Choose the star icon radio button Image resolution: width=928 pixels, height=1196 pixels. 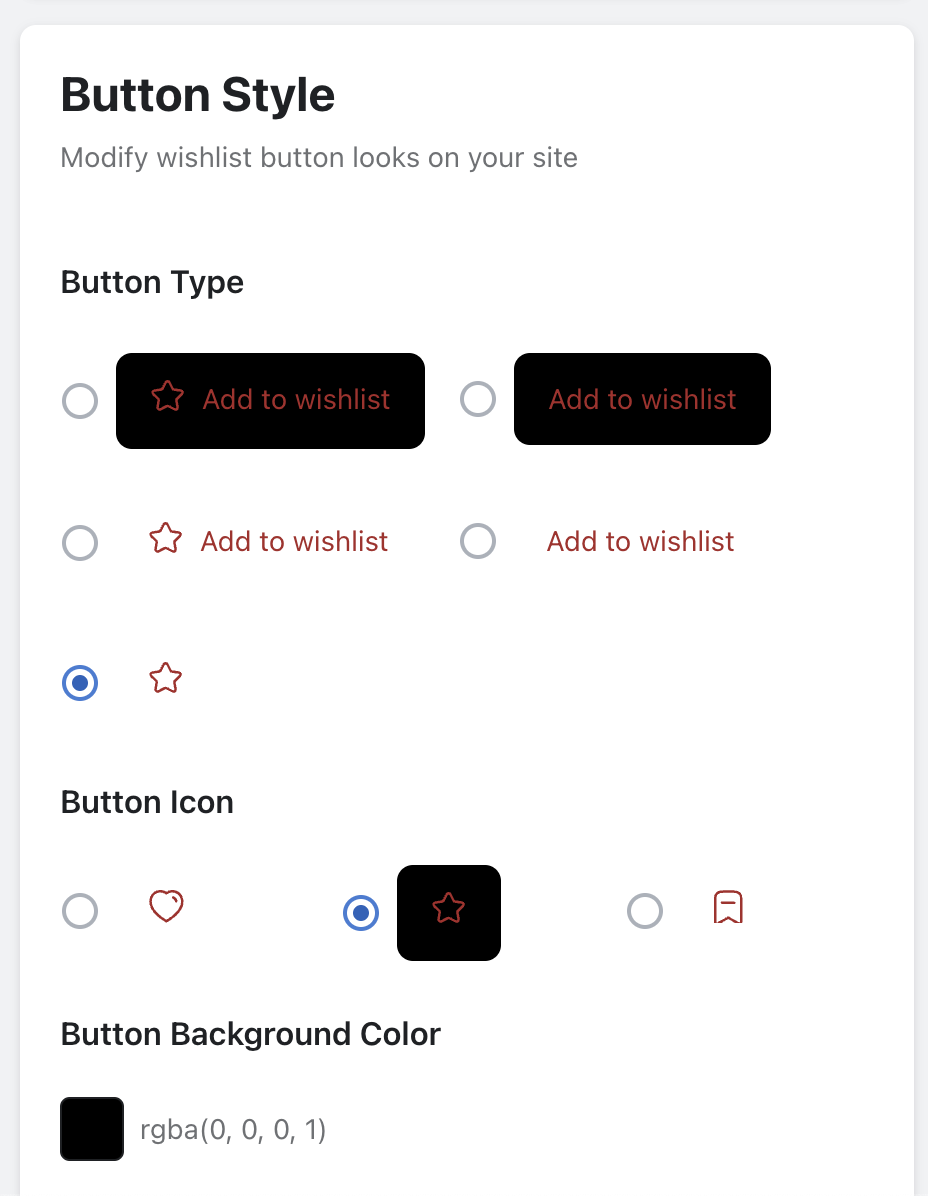tap(361, 912)
